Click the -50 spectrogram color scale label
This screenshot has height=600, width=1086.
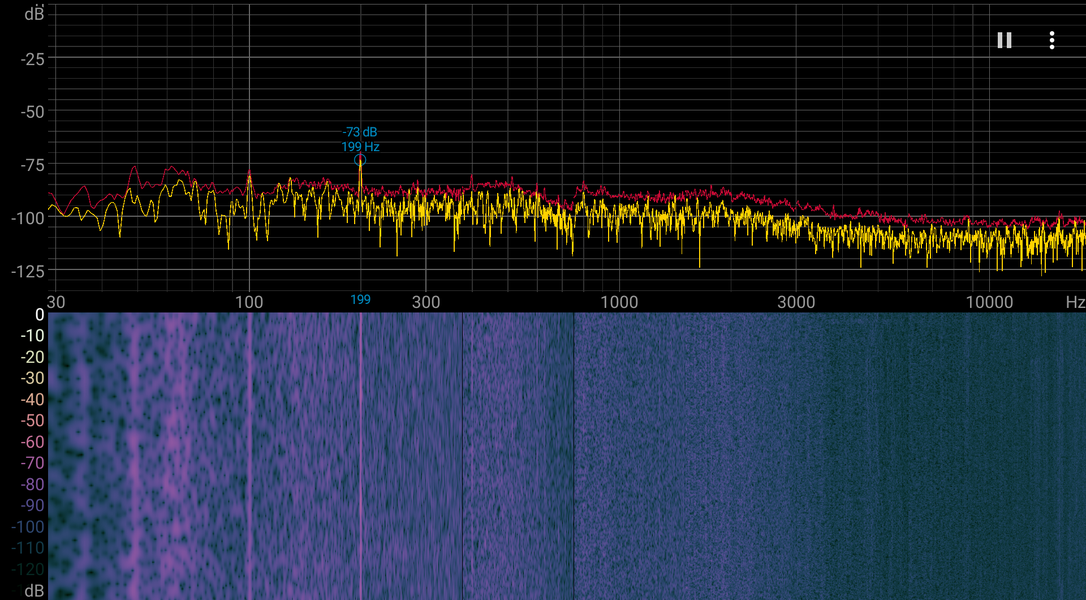point(33,421)
